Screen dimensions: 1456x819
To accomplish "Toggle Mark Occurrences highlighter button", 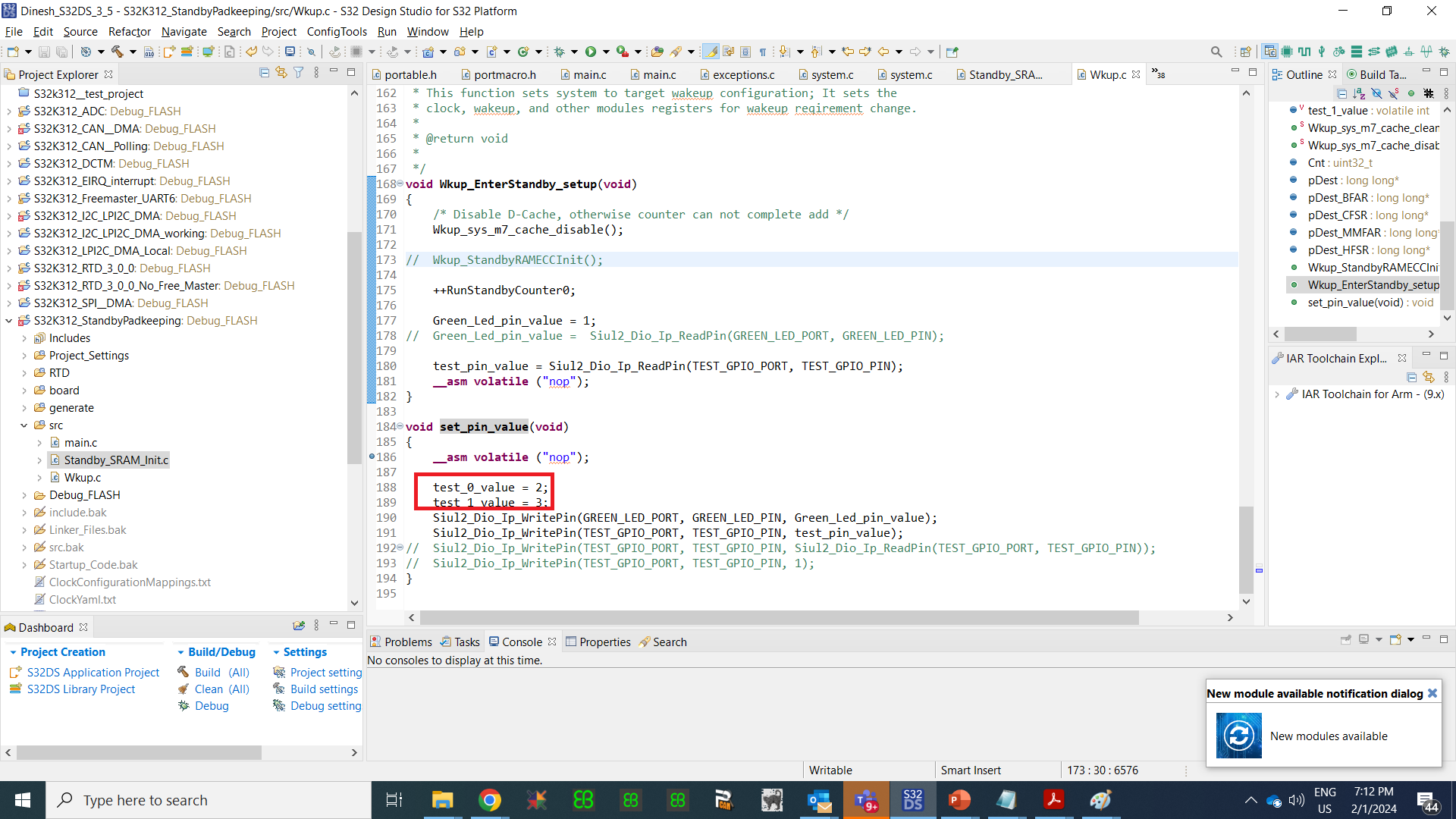I will pos(711,52).
